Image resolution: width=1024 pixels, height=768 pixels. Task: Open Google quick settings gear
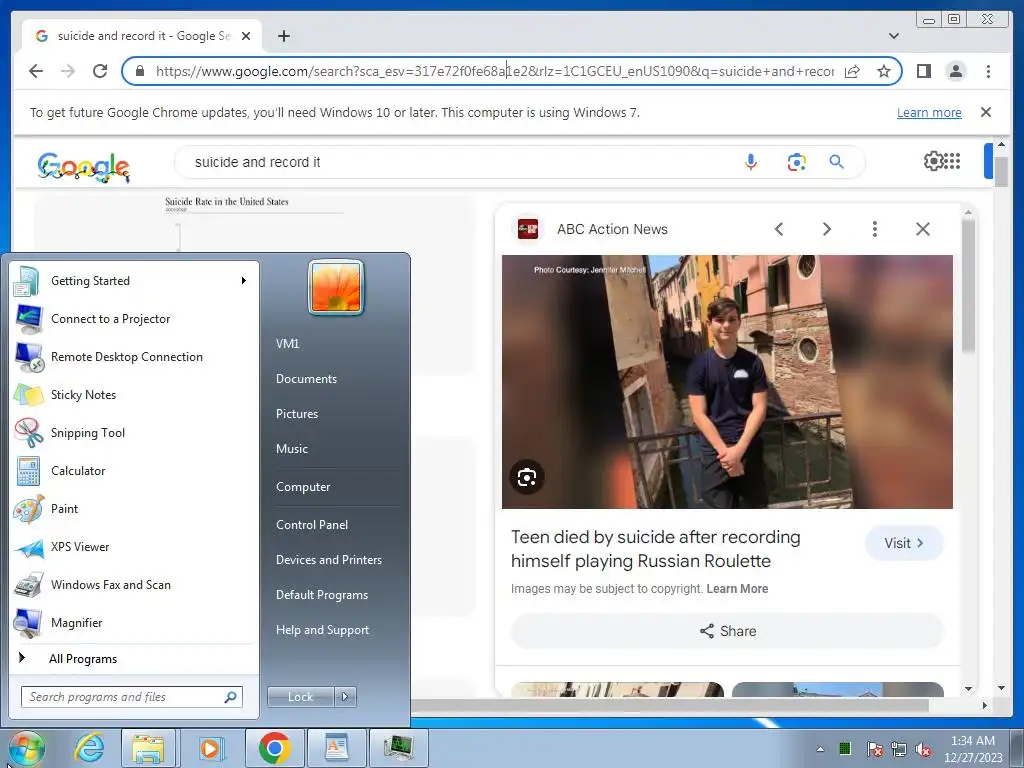(933, 161)
